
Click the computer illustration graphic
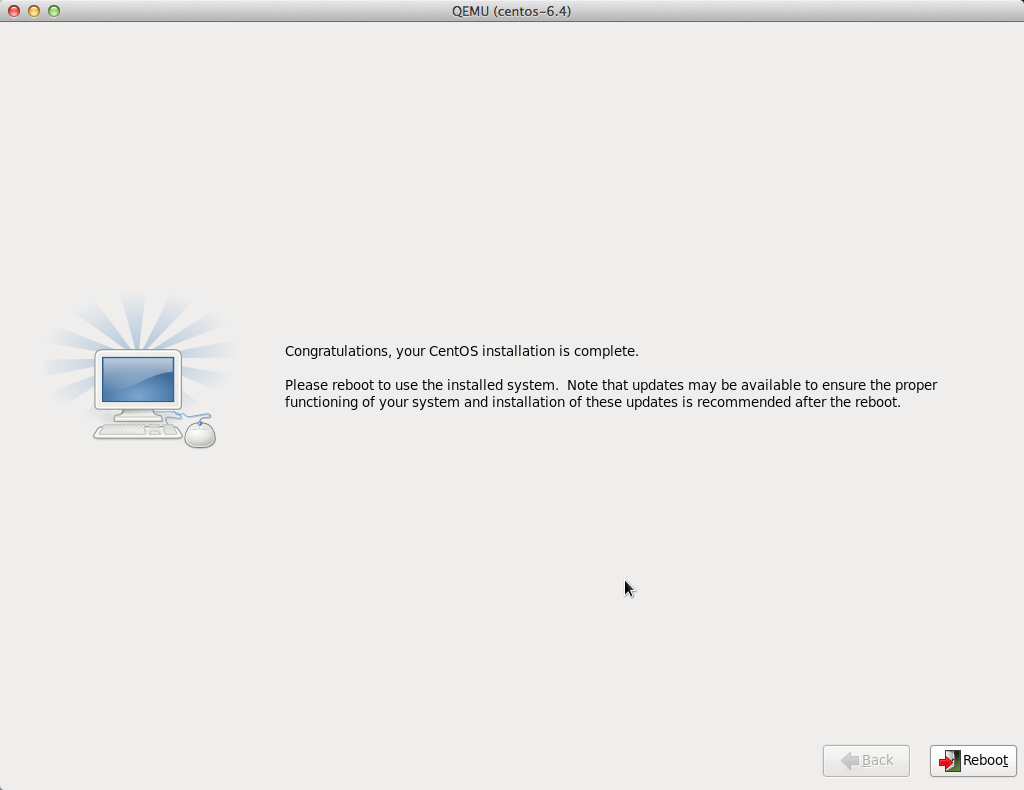[x=140, y=371]
